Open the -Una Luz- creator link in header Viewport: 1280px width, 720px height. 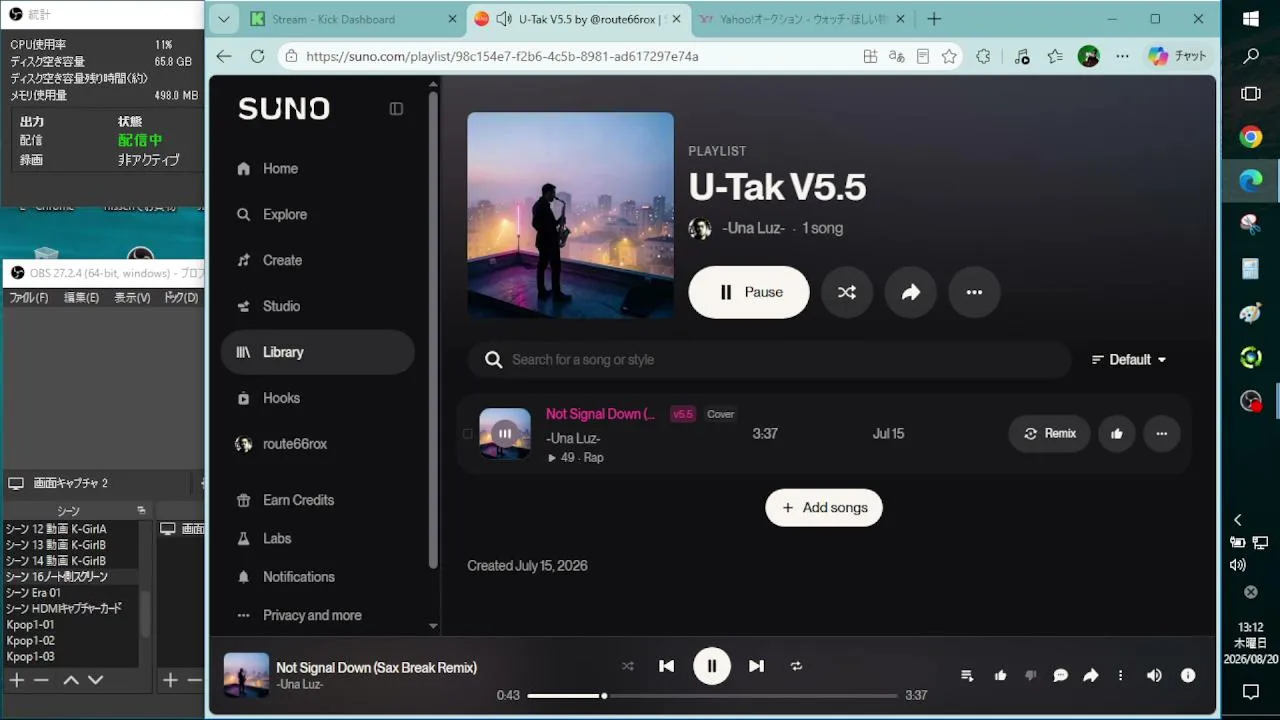(x=753, y=228)
